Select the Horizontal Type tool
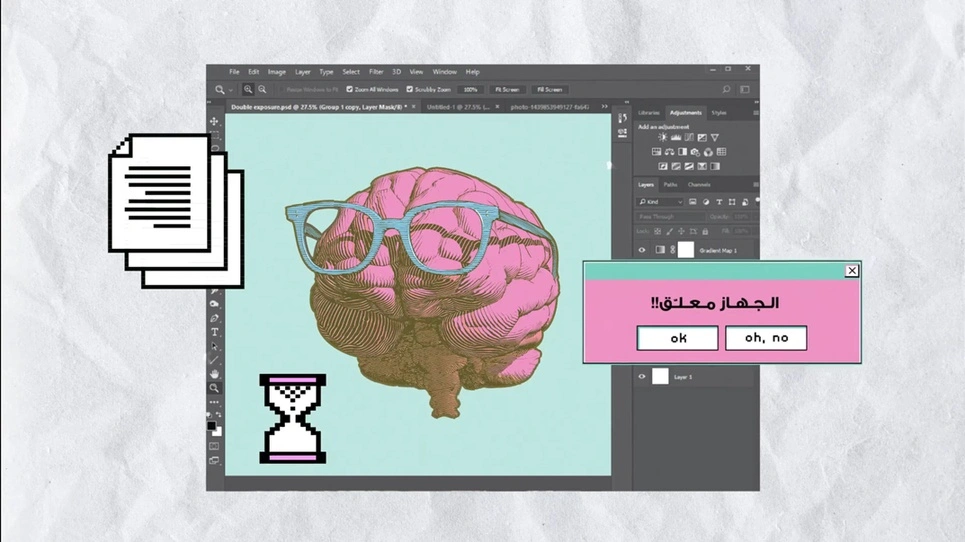The width and height of the screenshot is (965, 542). (214, 332)
